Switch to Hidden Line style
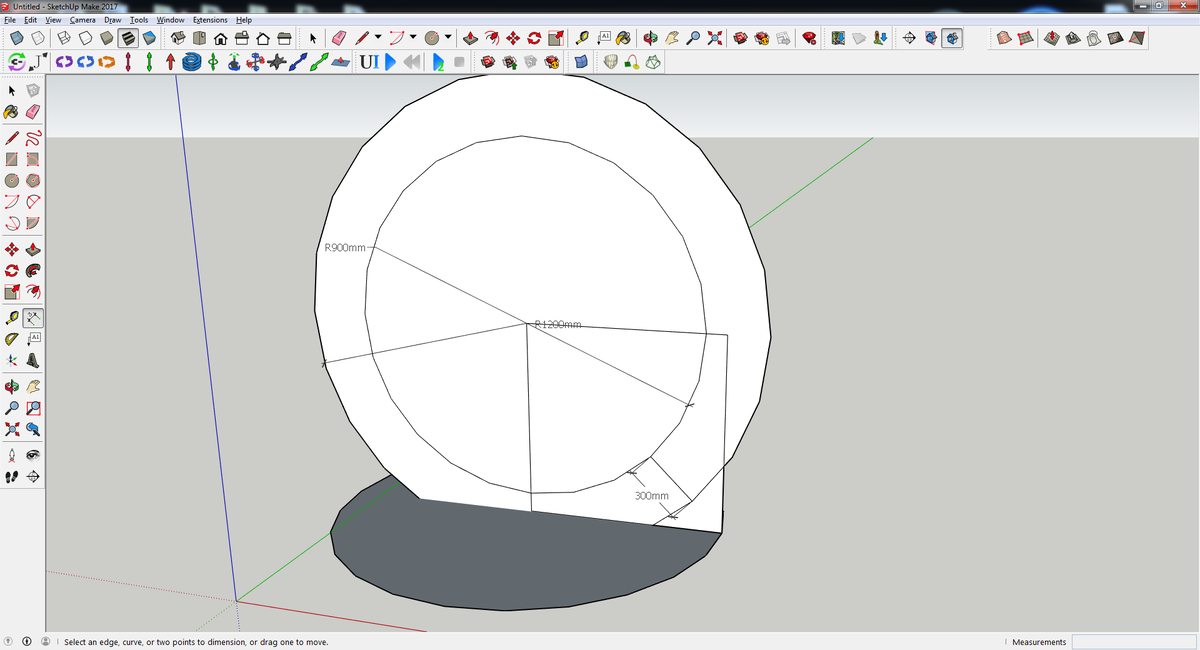Image resolution: width=1200 pixels, height=650 pixels. pos(85,38)
